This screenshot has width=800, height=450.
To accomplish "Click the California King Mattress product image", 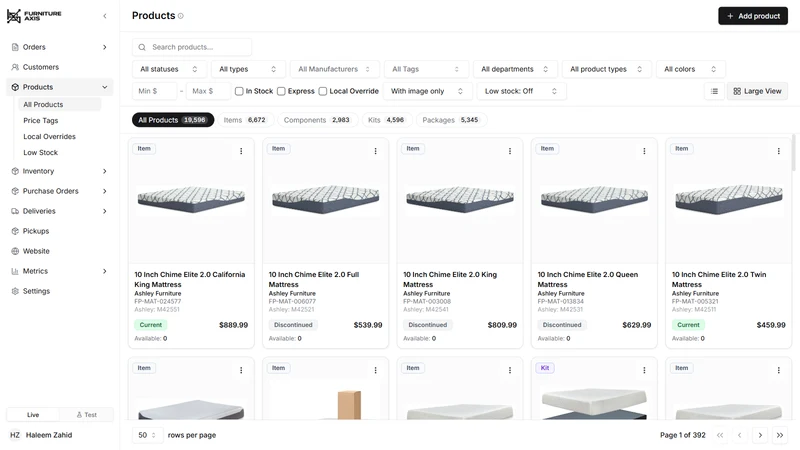I will [191, 200].
